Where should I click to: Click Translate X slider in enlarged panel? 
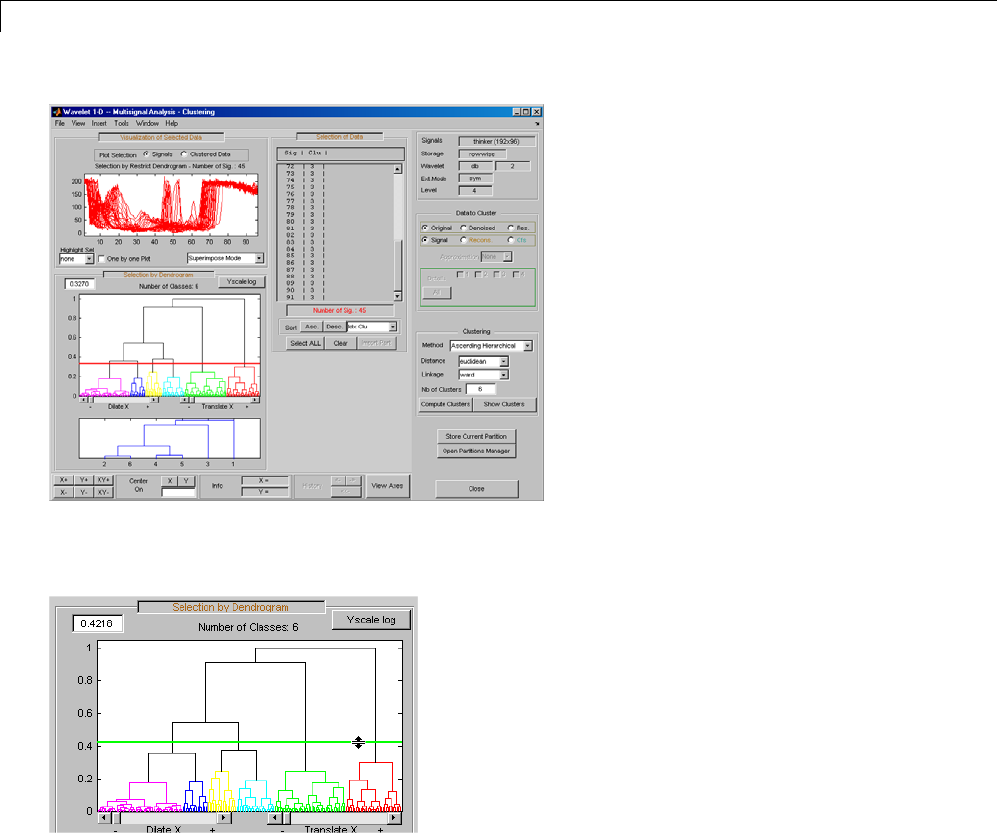coord(334,818)
